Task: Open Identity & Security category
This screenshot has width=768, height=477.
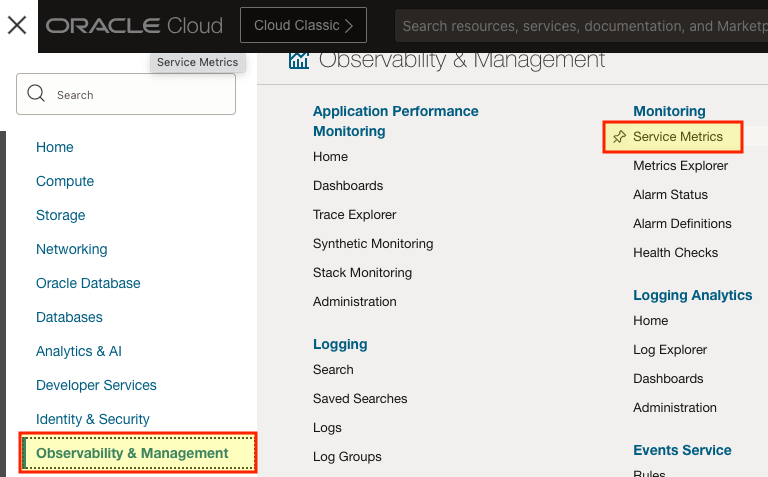Action: pos(93,419)
